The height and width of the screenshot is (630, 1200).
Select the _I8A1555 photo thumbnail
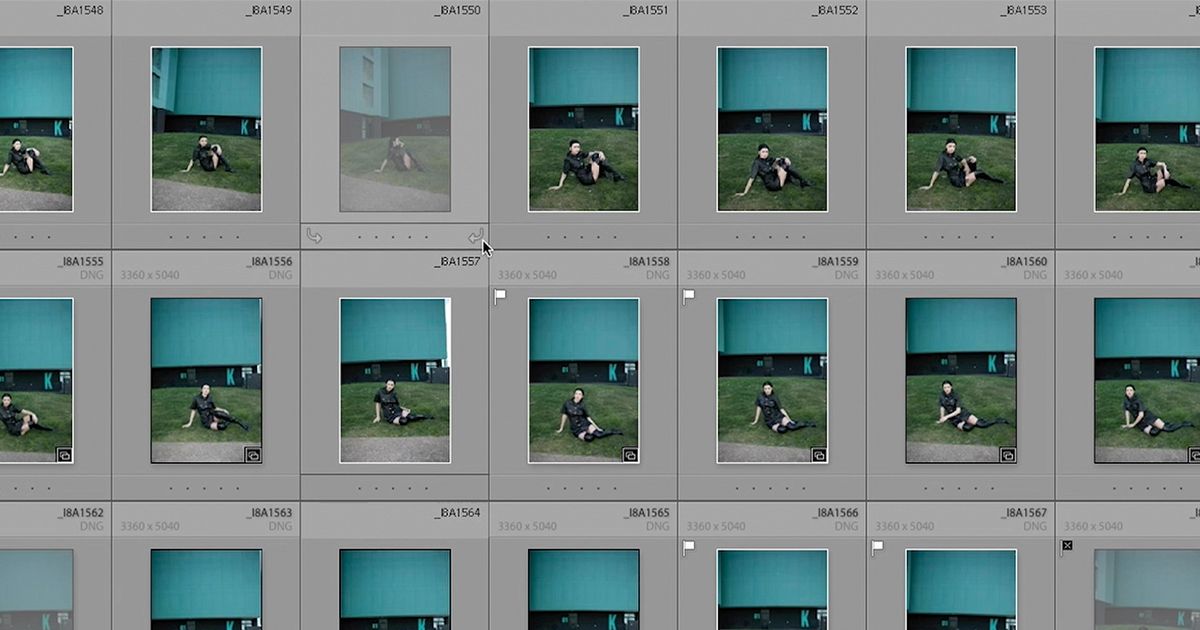[36, 380]
